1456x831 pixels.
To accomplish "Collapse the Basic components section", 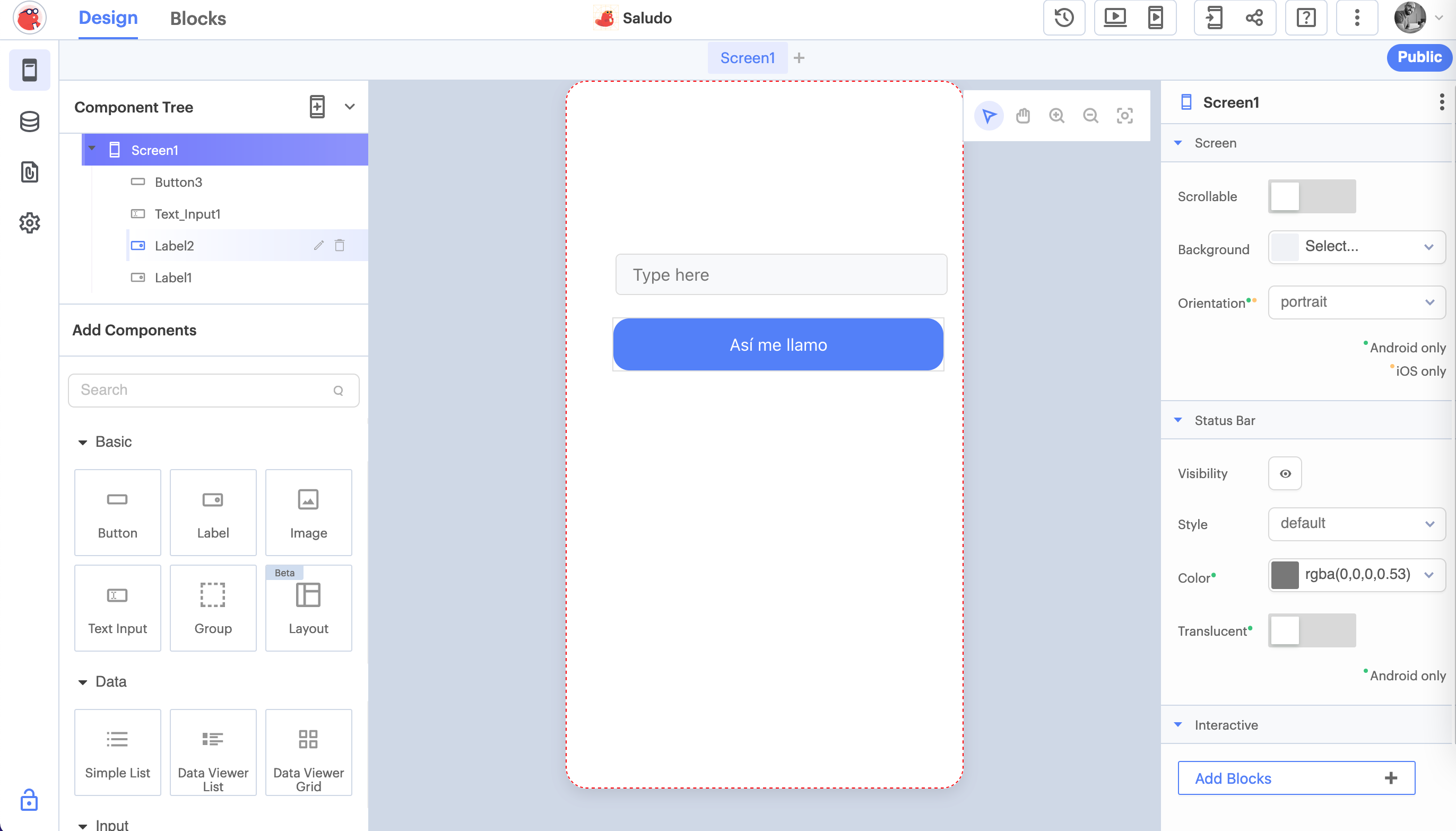I will click(83, 443).
